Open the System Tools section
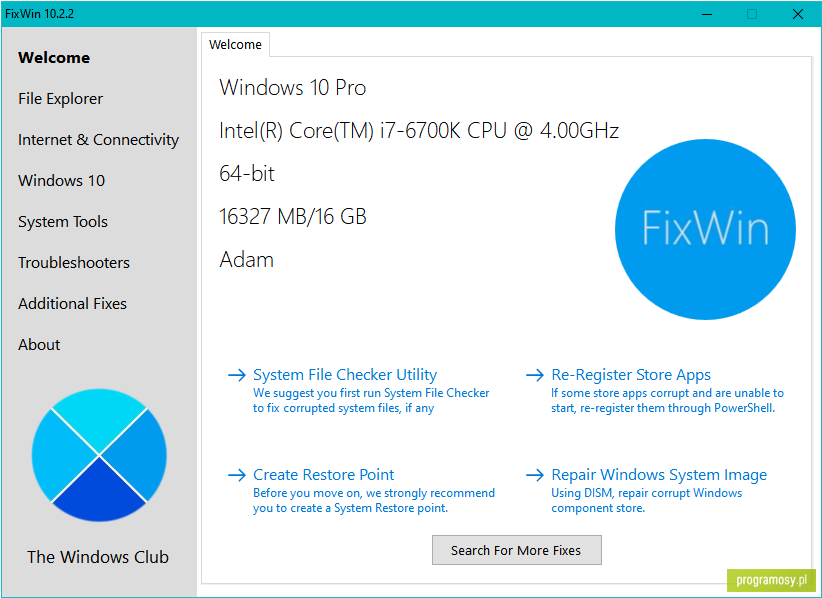 click(x=63, y=222)
